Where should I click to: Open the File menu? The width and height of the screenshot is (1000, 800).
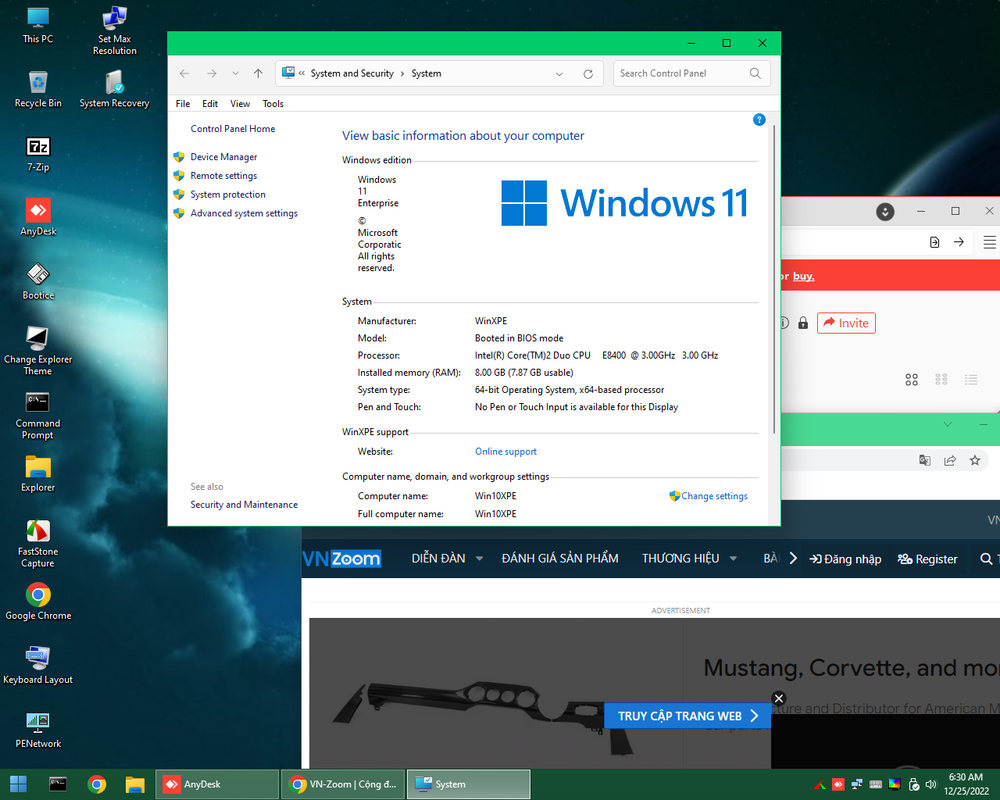point(182,103)
